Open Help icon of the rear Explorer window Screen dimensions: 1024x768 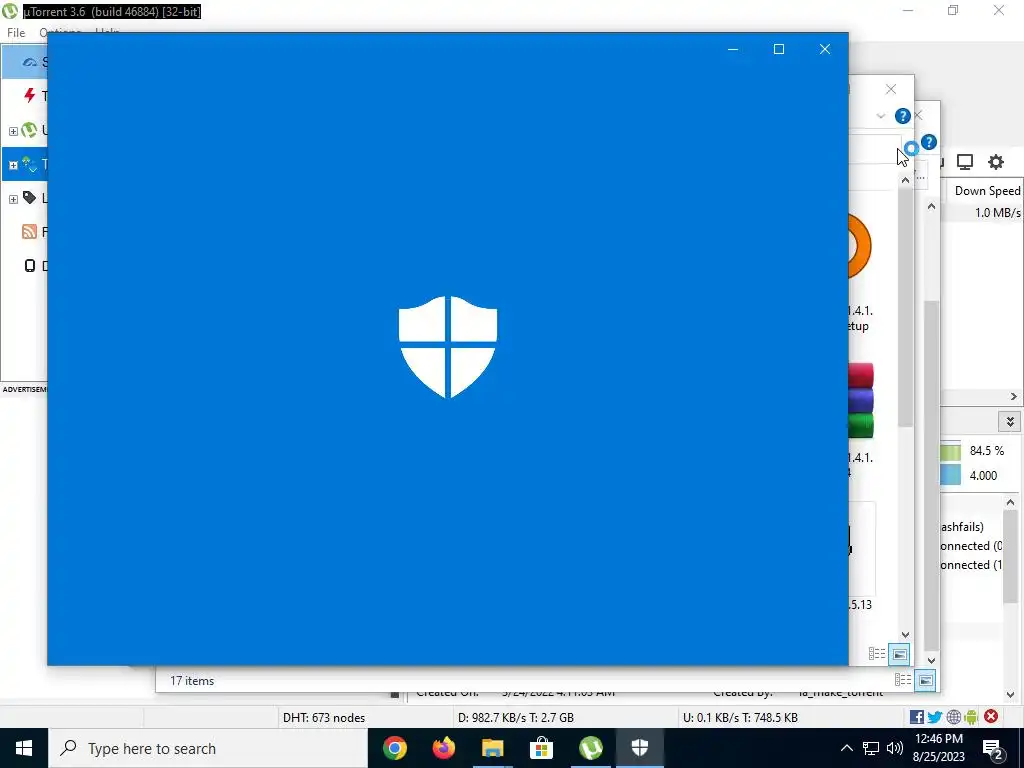[929, 142]
